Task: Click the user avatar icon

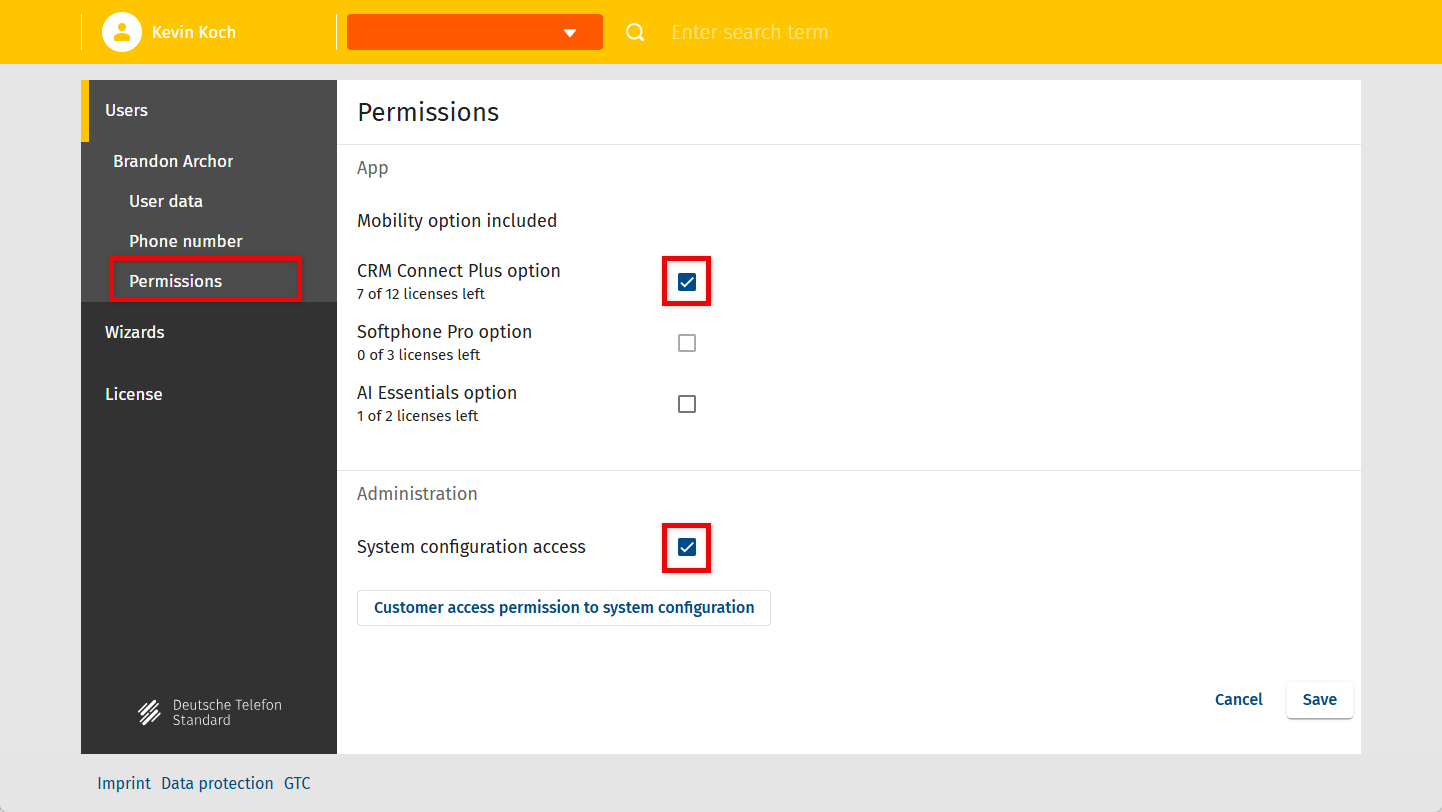Action: tap(121, 32)
